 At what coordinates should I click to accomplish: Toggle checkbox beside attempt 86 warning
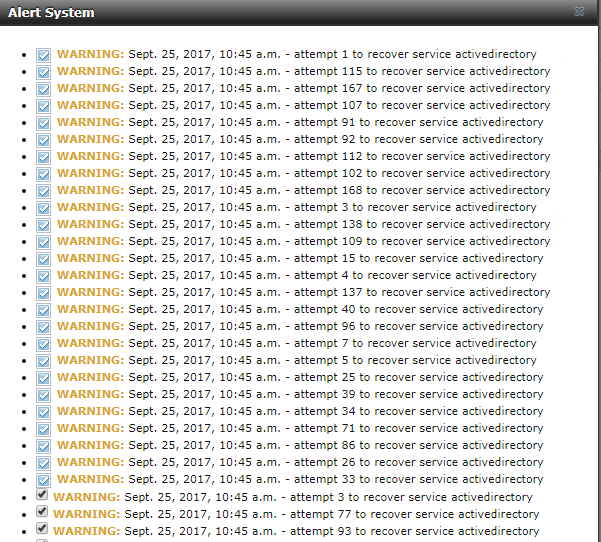click(43, 446)
